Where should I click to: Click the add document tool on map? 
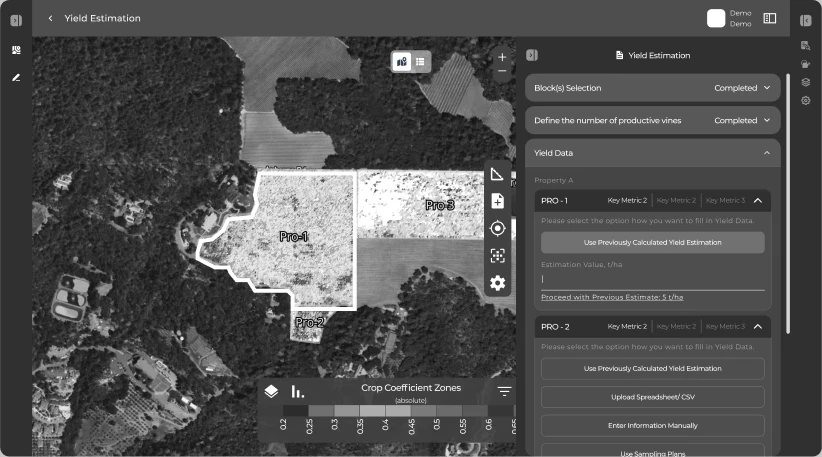click(497, 201)
